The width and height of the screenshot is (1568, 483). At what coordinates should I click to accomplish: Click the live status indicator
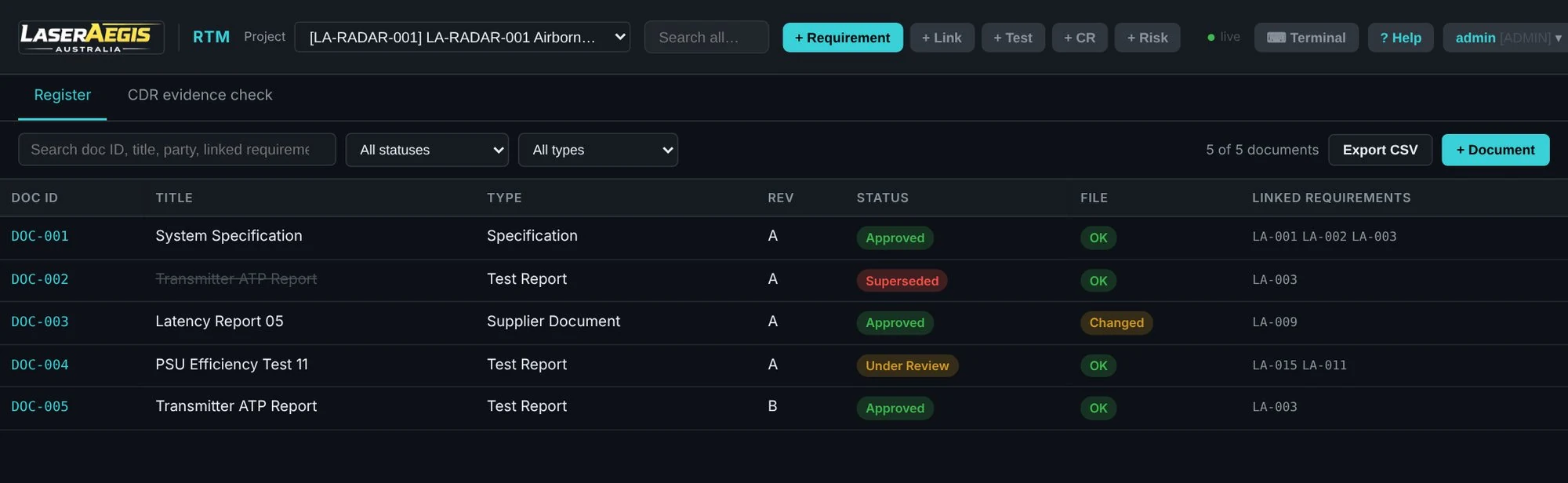(1224, 37)
